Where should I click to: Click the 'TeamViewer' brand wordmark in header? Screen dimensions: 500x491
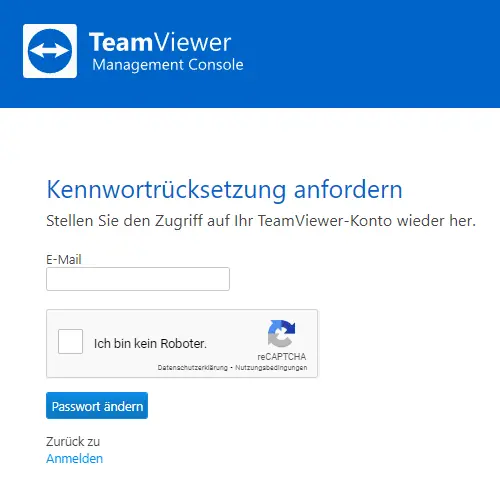(x=160, y=42)
